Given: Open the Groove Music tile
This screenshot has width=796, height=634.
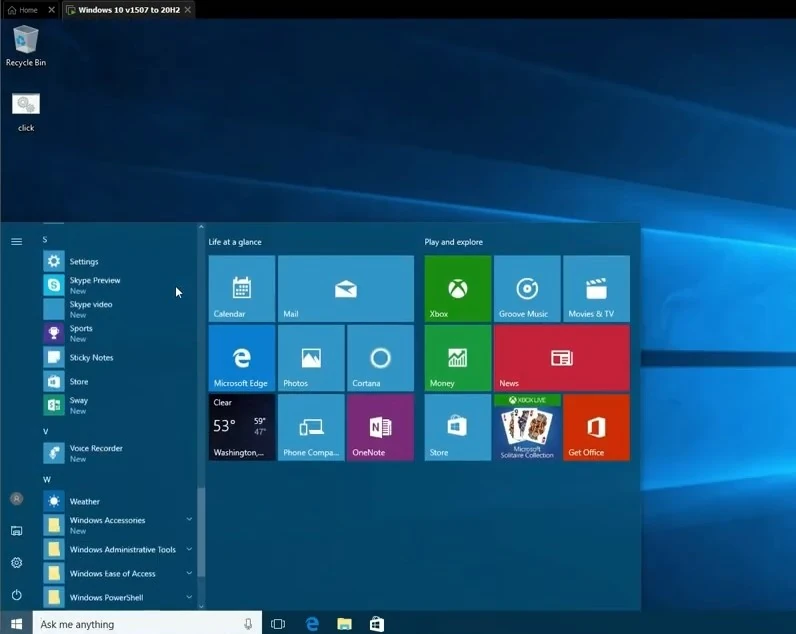Looking at the screenshot, I should point(527,288).
